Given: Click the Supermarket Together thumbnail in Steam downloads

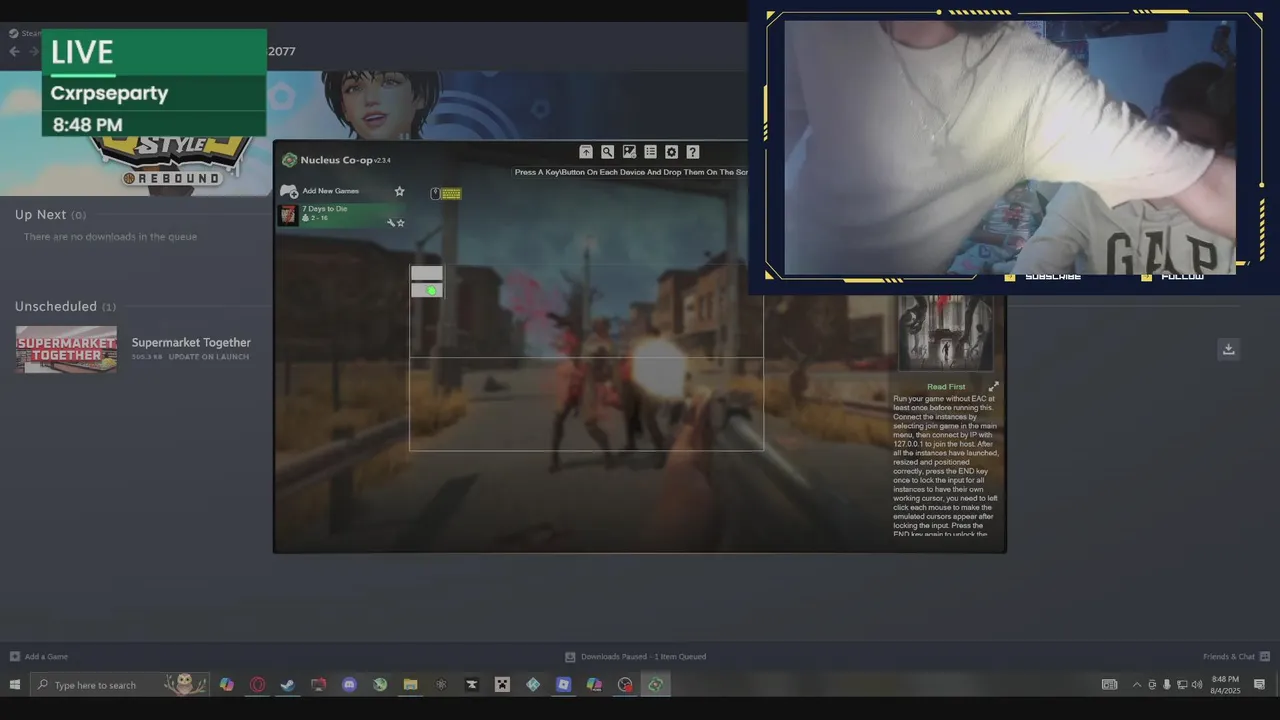Looking at the screenshot, I should coord(66,349).
